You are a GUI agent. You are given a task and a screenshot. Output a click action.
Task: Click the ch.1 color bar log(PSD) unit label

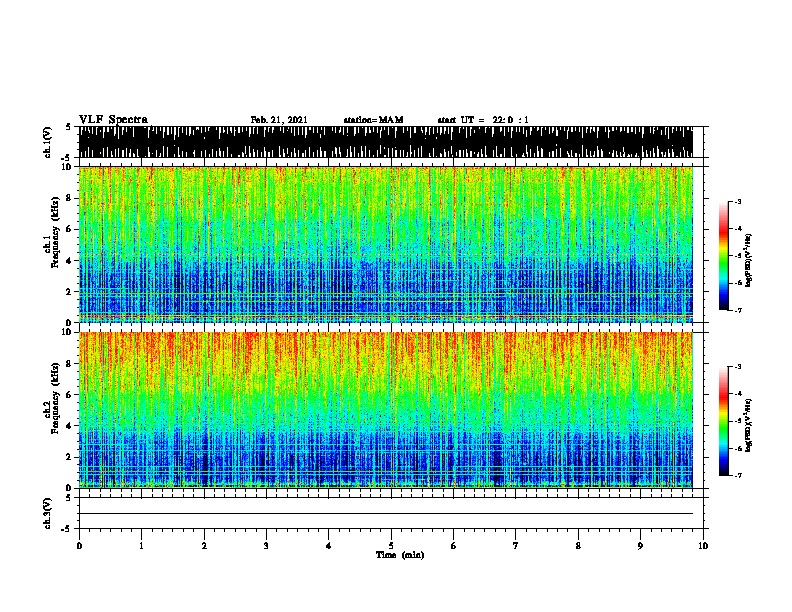(x=749, y=260)
